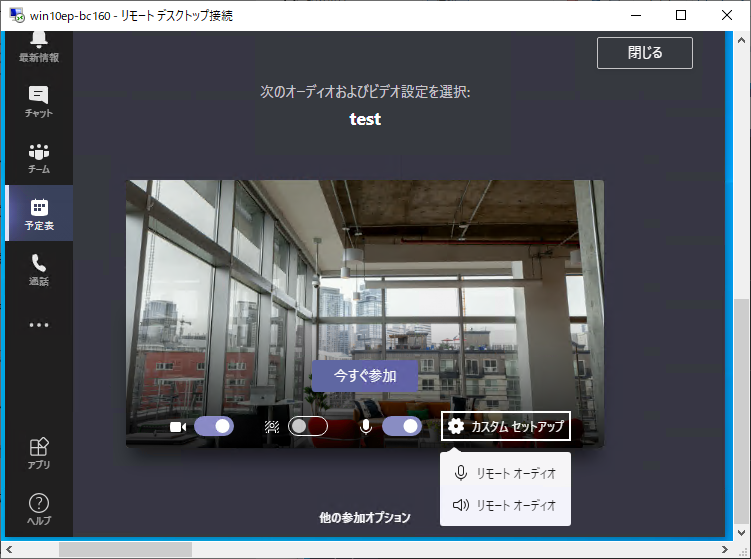The height and width of the screenshot is (559, 751).
Task: Select リモート オーディオ microphone entry
Action: coord(505,473)
